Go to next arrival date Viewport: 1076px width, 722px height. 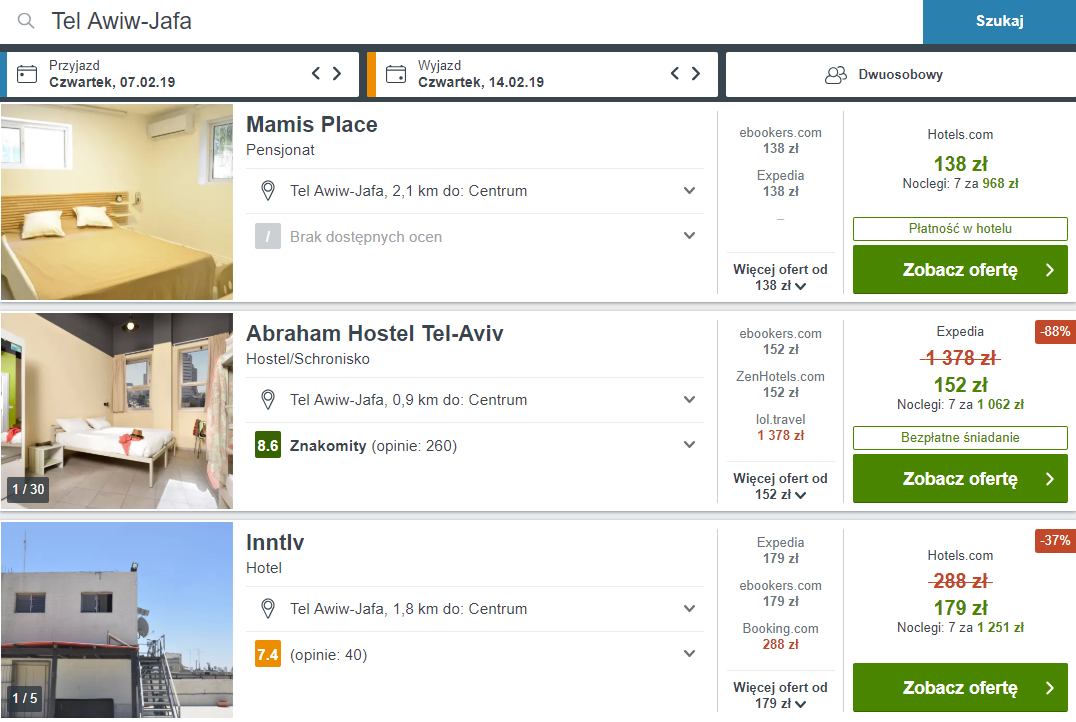(x=337, y=73)
